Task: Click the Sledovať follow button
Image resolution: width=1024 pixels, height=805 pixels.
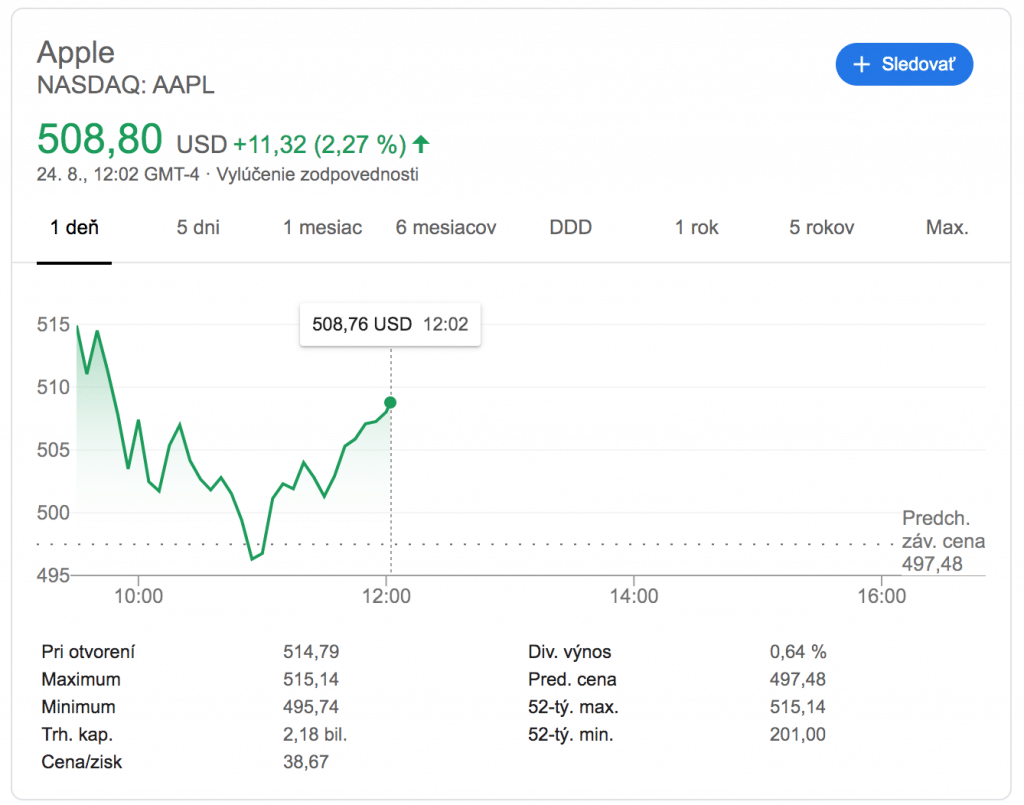Action: click(x=904, y=65)
